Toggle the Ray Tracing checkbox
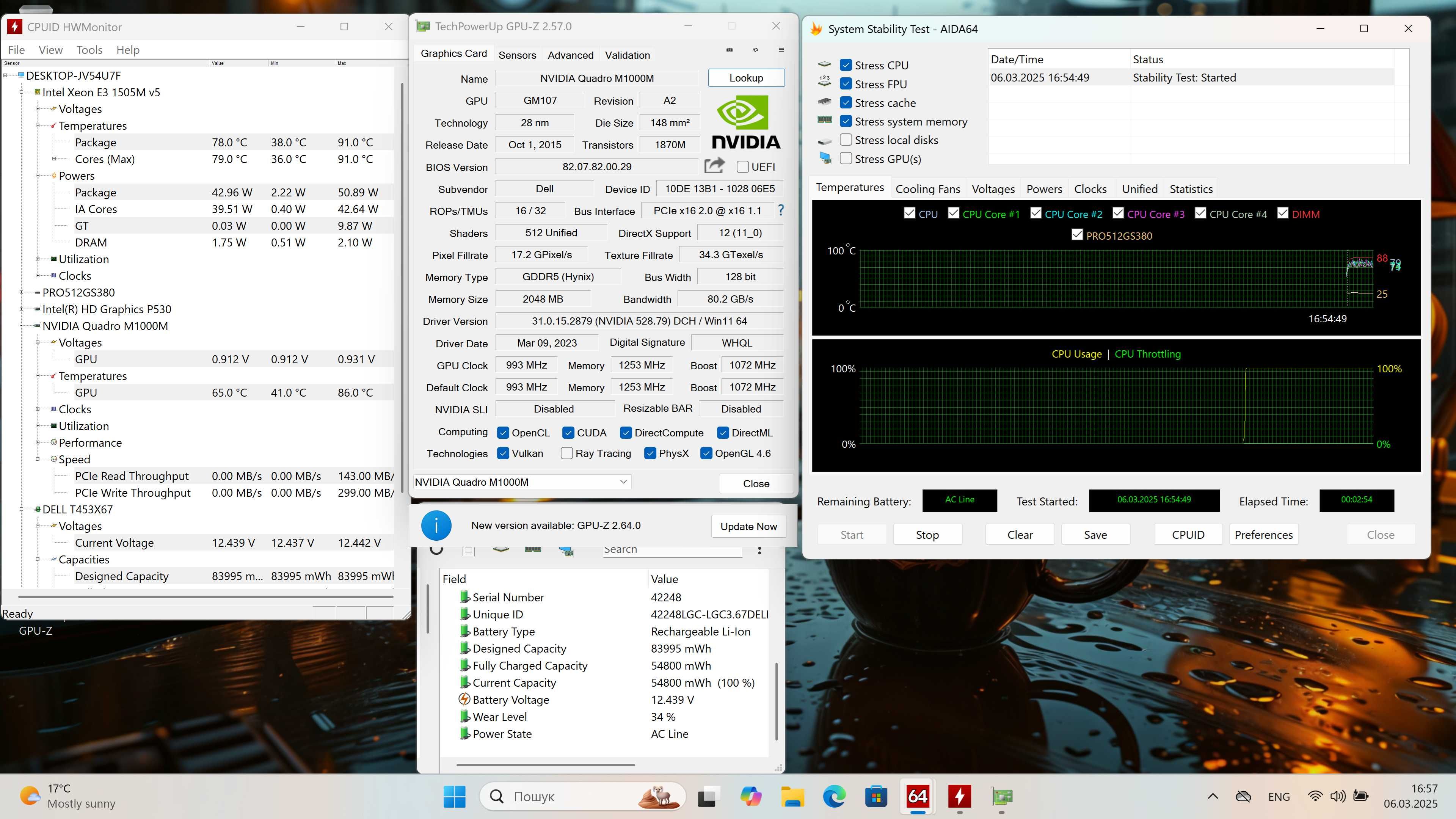Viewport: 1456px width, 819px height. [566, 453]
